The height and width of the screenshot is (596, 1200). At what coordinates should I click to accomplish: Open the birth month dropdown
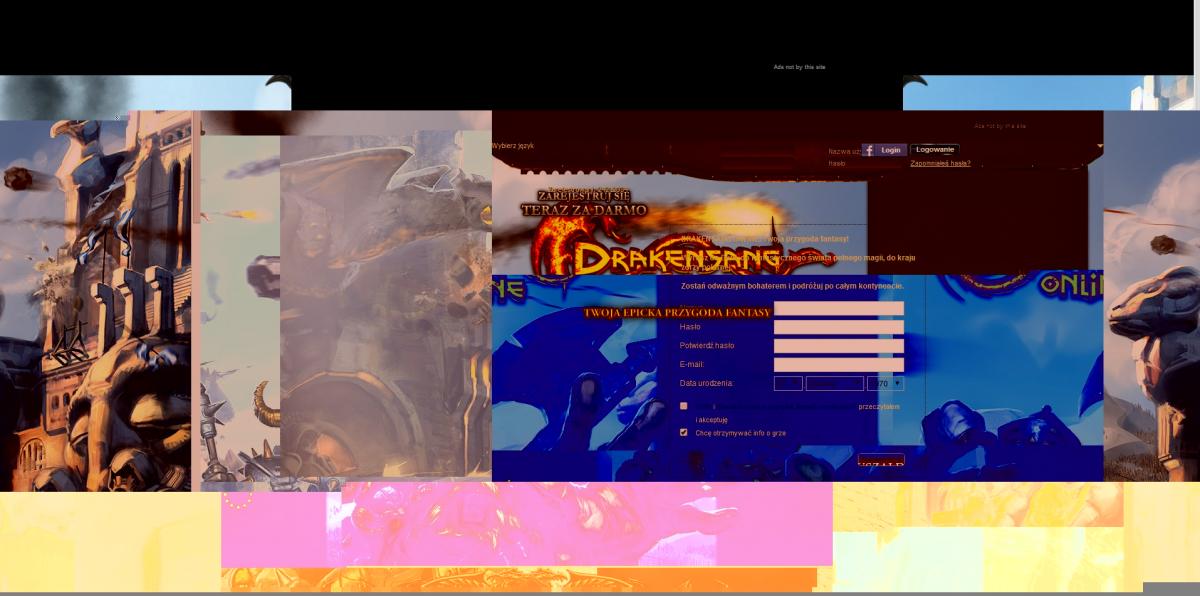[x=835, y=383]
